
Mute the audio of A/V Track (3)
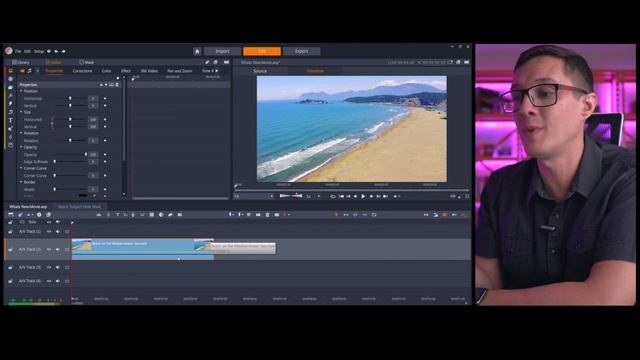click(58, 267)
